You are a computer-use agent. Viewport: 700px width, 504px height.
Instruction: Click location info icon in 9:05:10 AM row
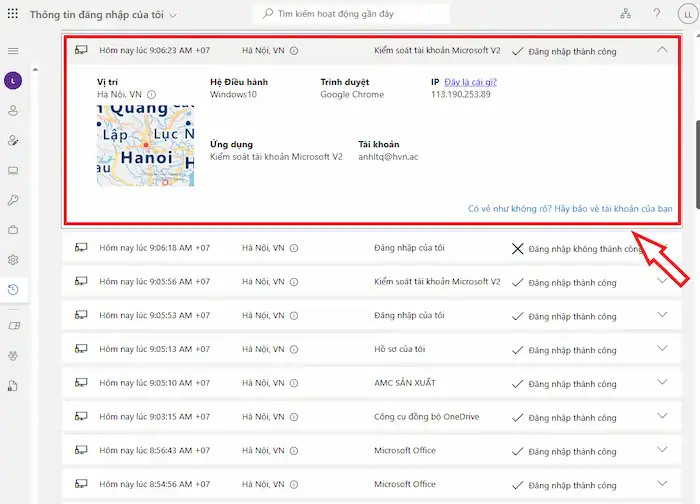pyautogui.click(x=294, y=383)
